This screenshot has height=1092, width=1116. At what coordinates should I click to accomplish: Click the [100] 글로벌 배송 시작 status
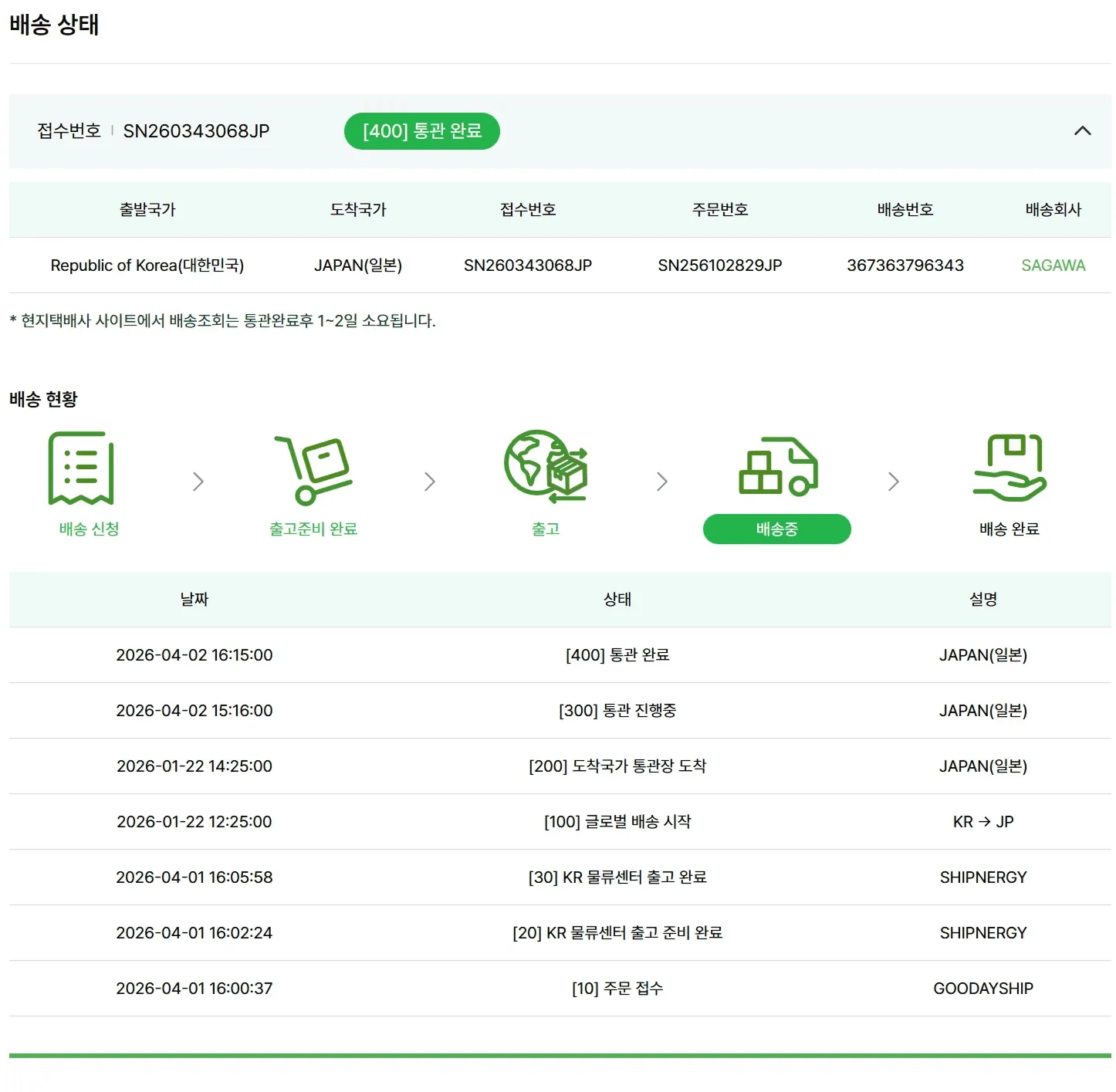tap(617, 822)
